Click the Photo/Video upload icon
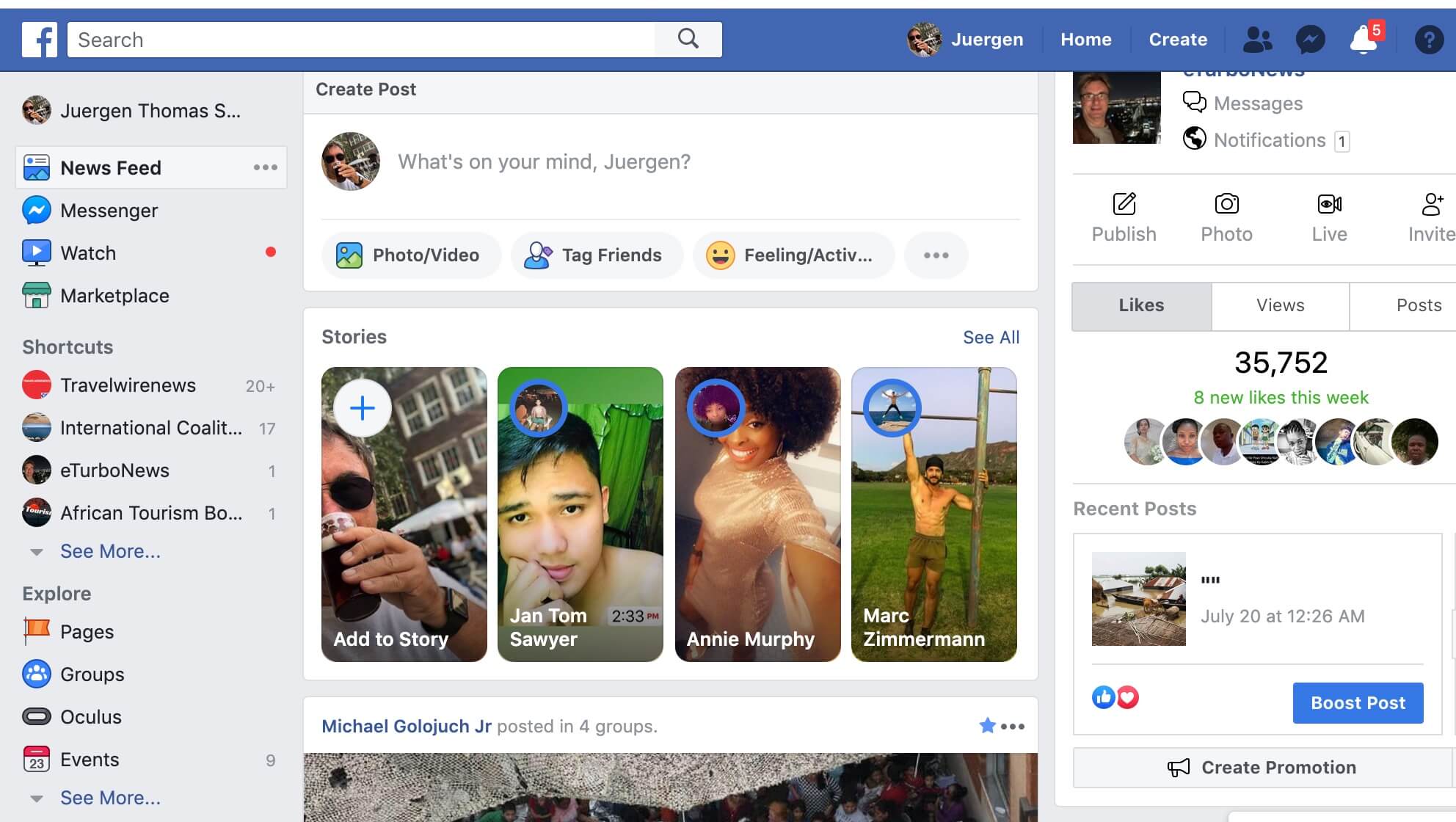 click(x=350, y=255)
